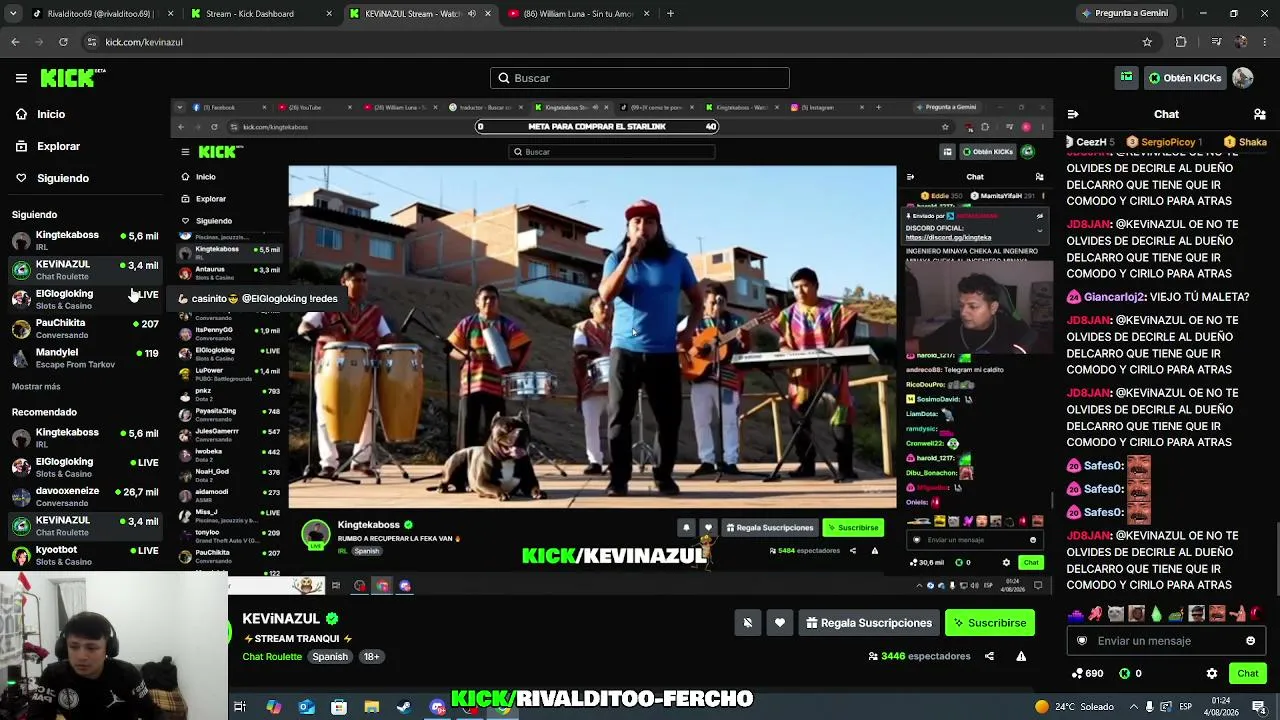Report the stream with the warning triangle
The width and height of the screenshot is (1280, 720).
1021,656
